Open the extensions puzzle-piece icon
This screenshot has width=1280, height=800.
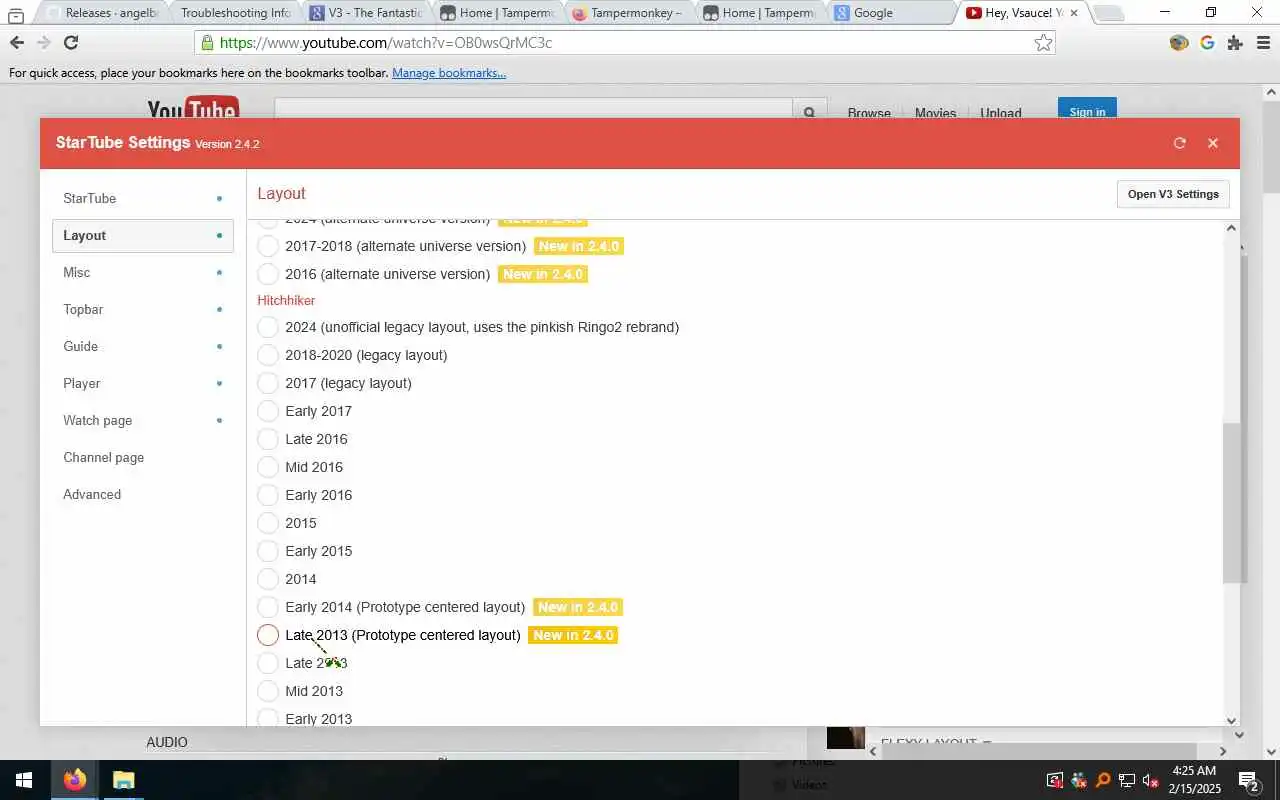pyautogui.click(x=1234, y=43)
